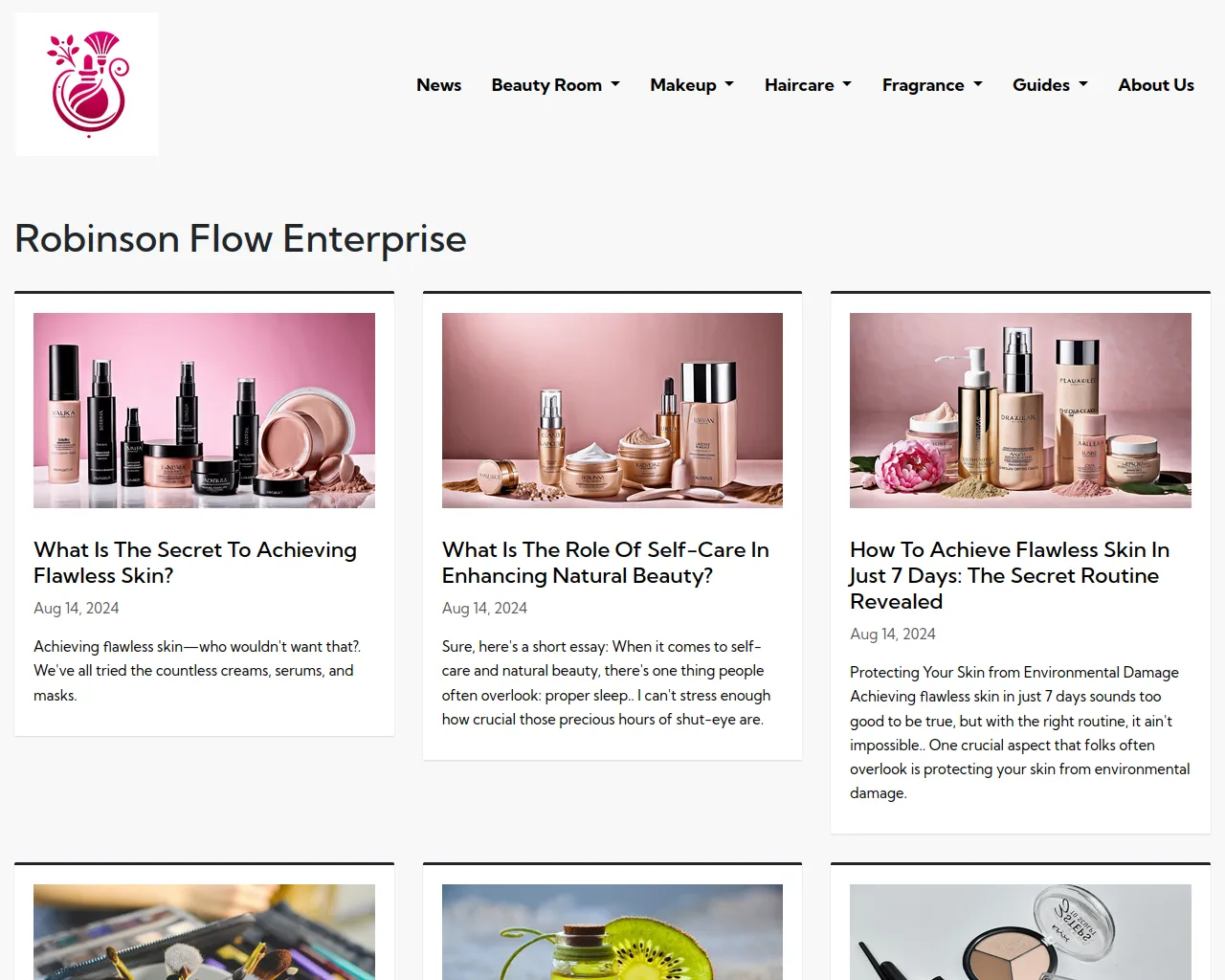
Task: Open the eyeshadow compact thumbnail
Action: click(x=1020, y=932)
